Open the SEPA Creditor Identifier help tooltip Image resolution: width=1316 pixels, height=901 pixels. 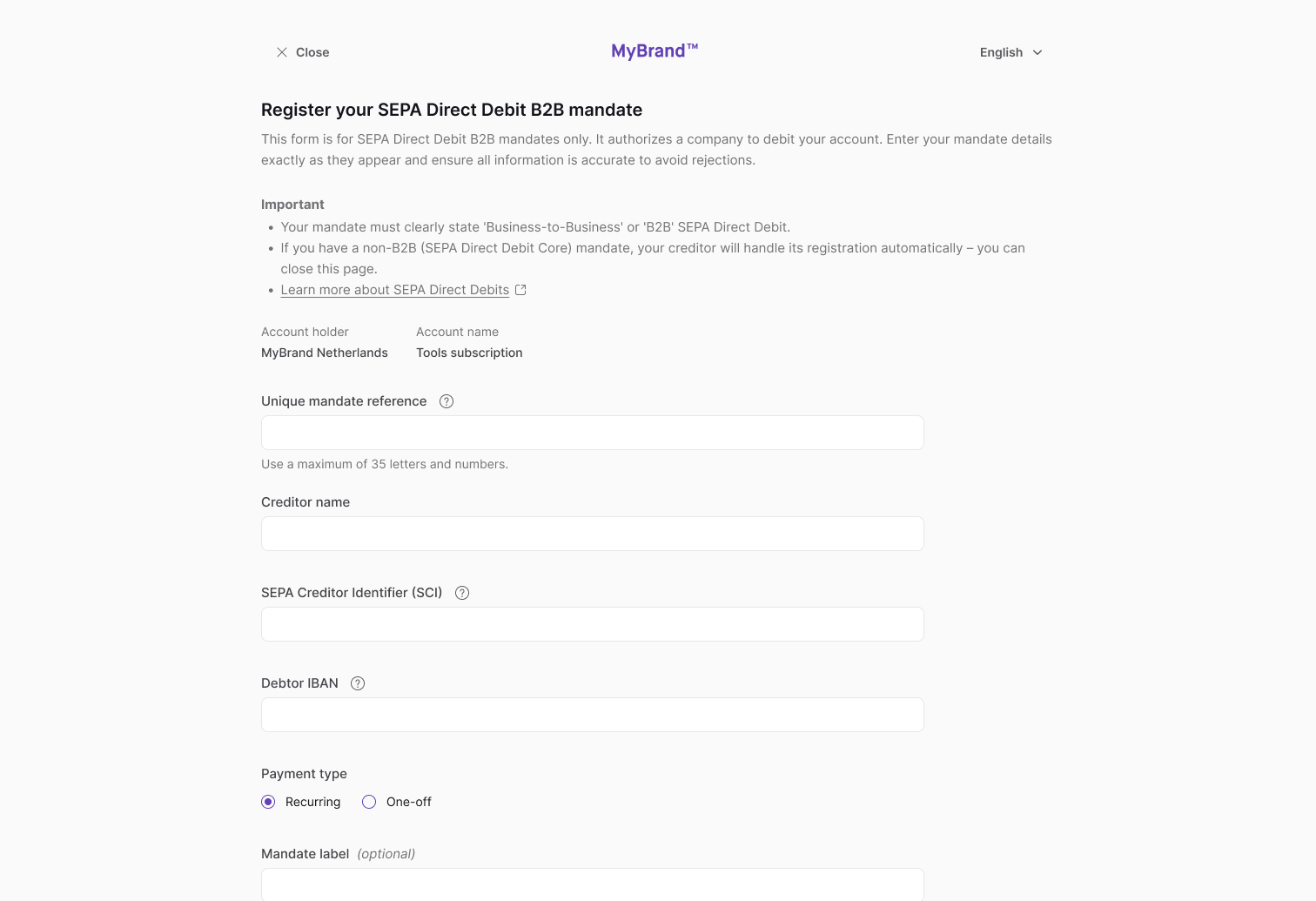(461, 593)
